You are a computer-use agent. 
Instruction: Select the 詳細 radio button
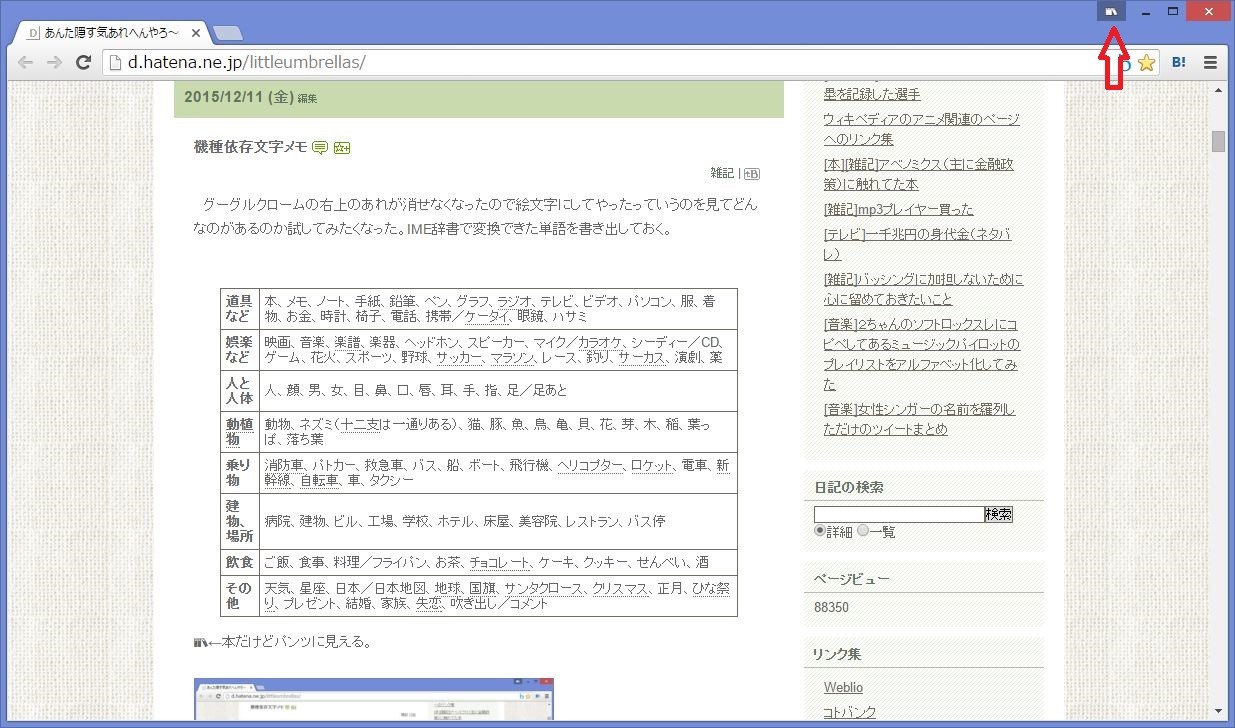pyautogui.click(x=820, y=531)
